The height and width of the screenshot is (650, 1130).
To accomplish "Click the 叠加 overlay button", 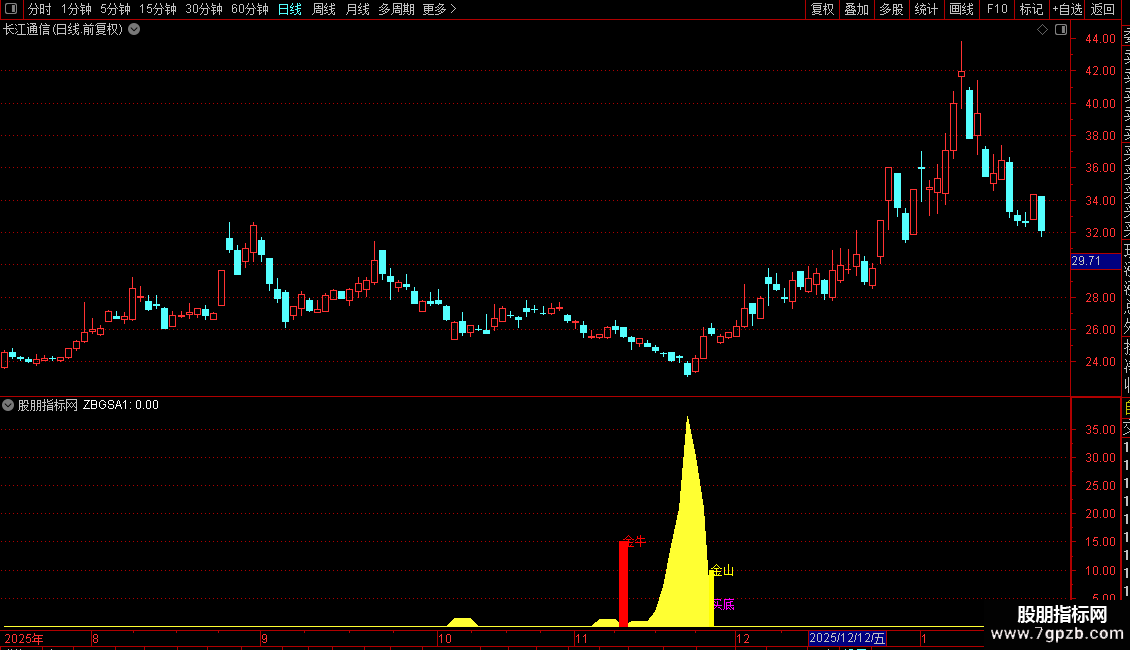I will 857,9.
